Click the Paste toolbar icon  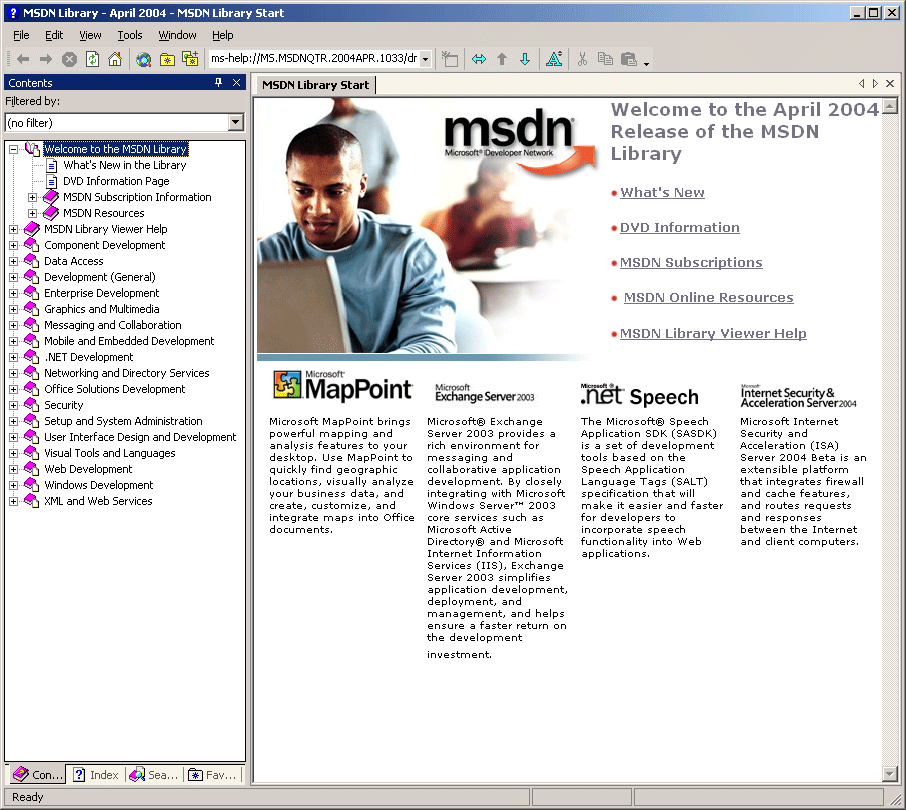(629, 59)
